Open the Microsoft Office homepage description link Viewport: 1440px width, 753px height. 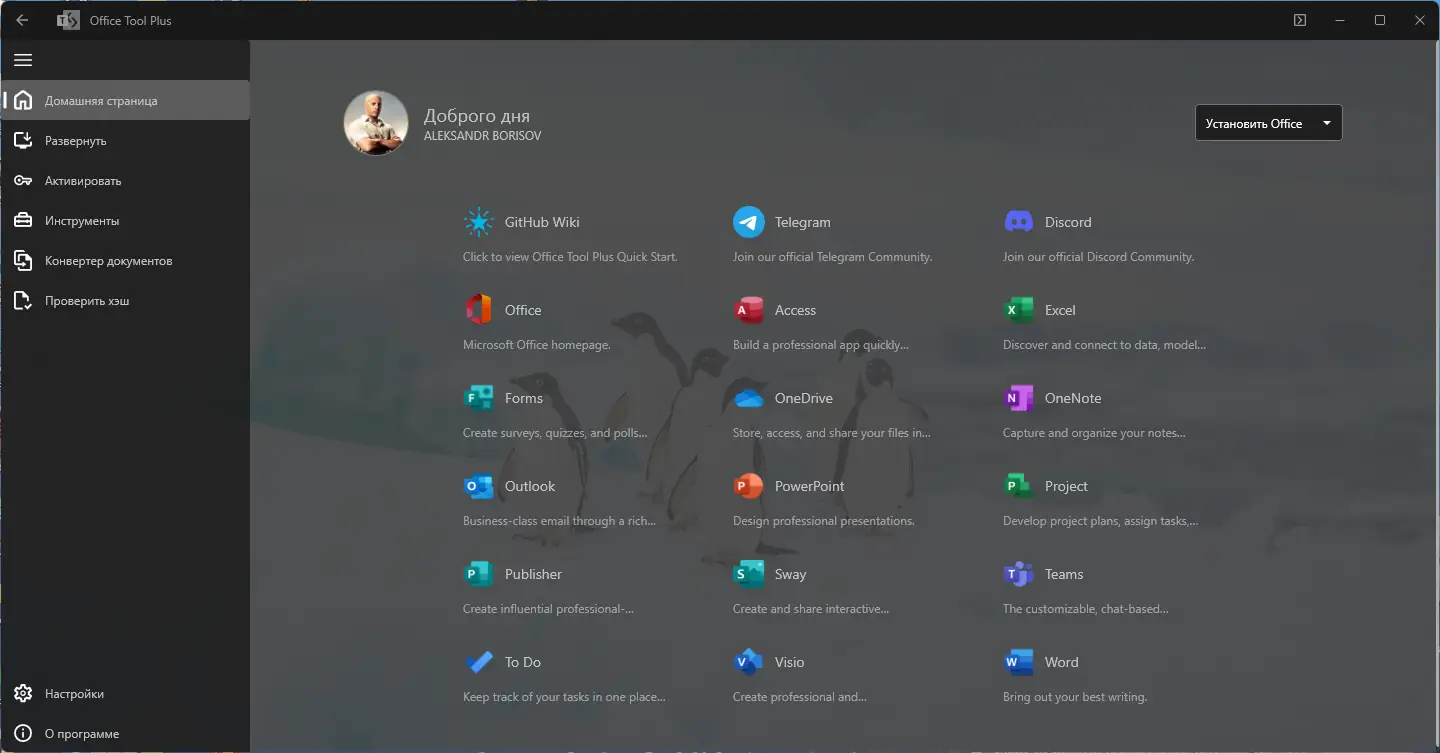pyautogui.click(x=537, y=345)
